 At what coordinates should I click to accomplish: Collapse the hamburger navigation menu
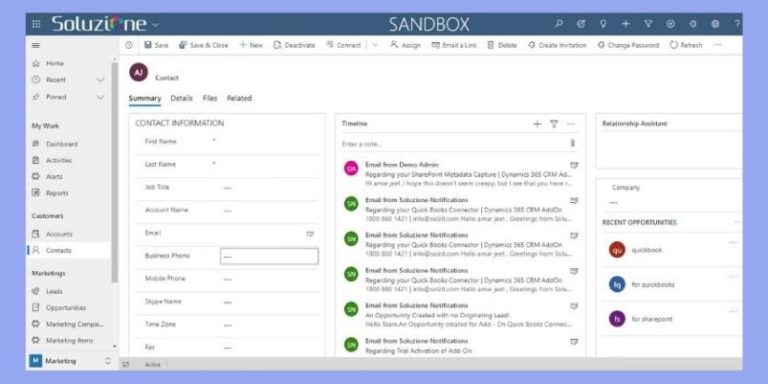click(x=36, y=45)
